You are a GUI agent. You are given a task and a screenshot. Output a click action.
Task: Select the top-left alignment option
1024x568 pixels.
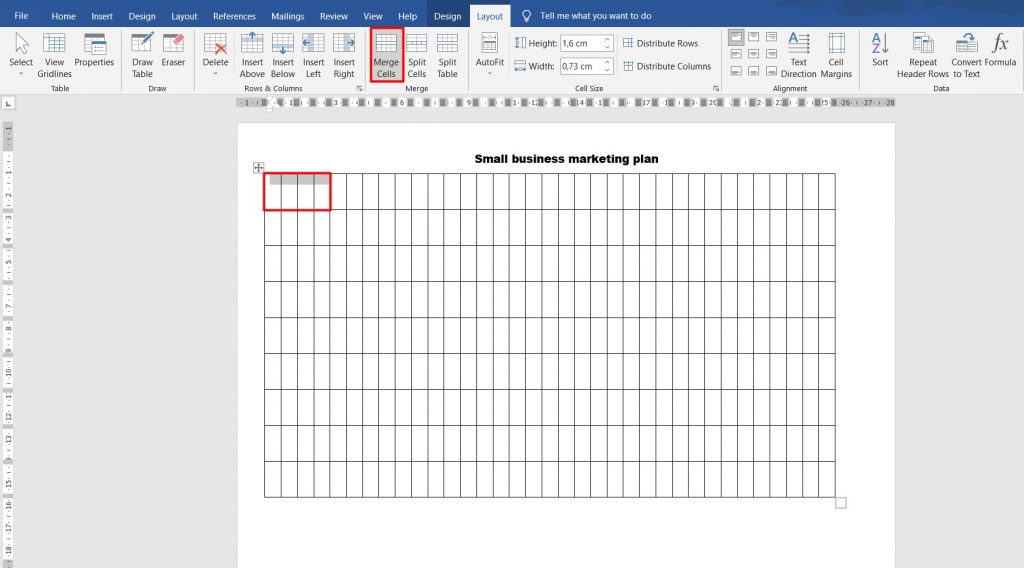(736, 37)
